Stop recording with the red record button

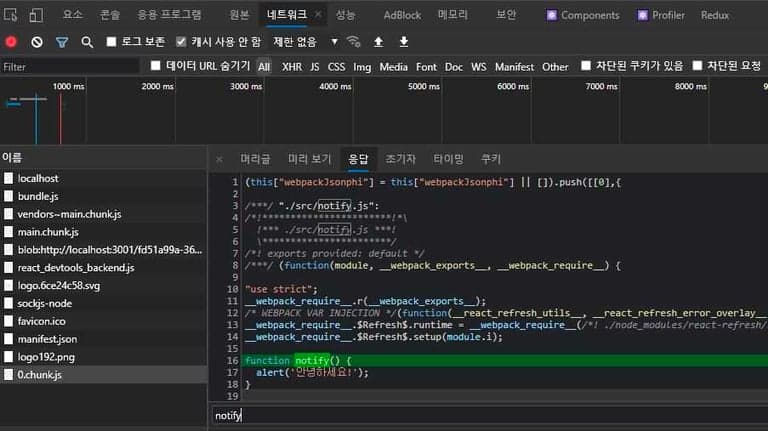[x=11, y=42]
